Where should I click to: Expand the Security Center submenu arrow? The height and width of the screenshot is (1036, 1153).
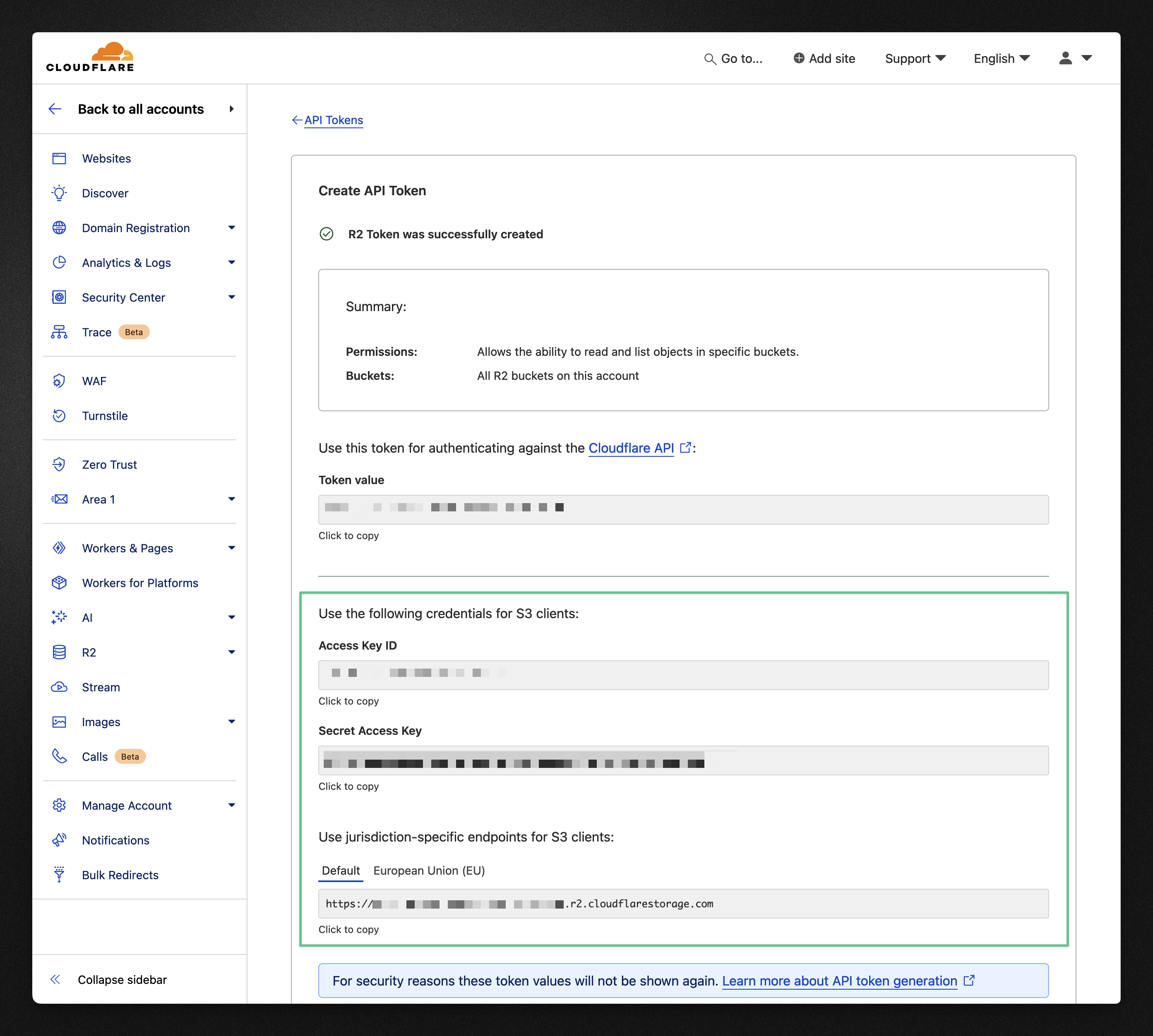point(232,297)
